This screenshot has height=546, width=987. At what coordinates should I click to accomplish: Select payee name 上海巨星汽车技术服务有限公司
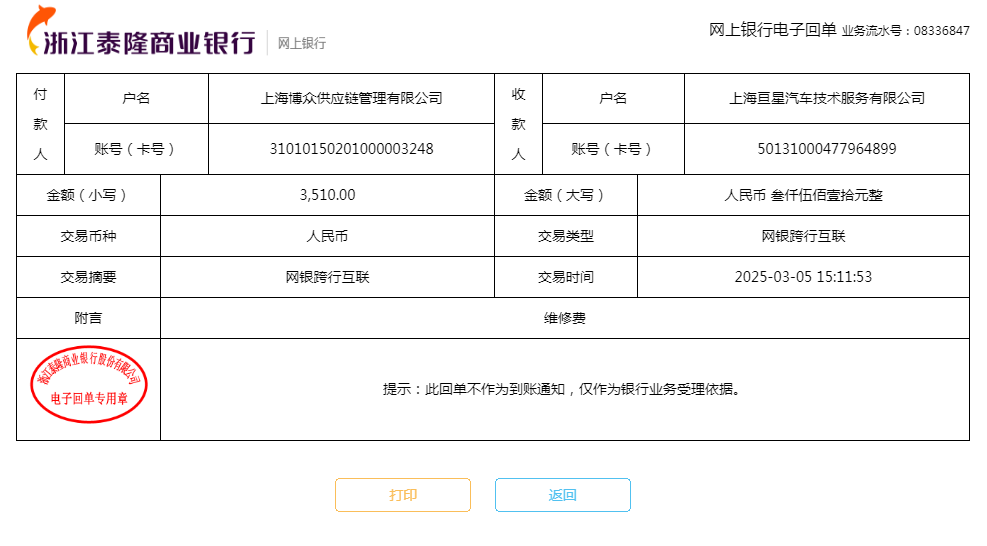[x=826, y=98]
